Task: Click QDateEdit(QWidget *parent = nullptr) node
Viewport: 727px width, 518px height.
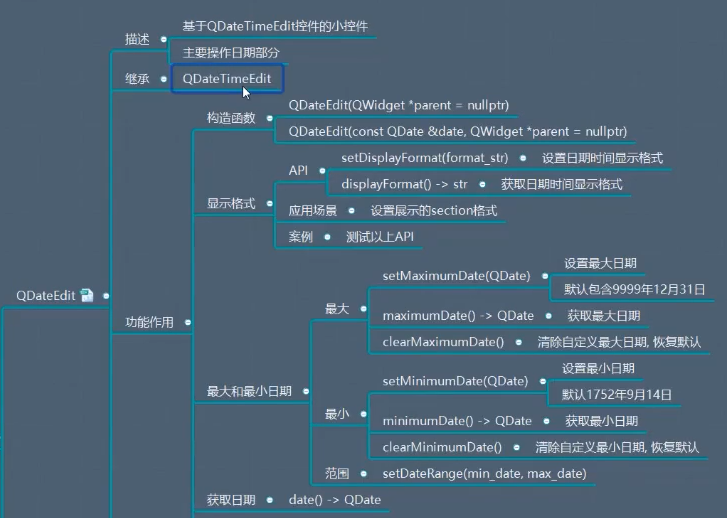Action: tap(398, 105)
